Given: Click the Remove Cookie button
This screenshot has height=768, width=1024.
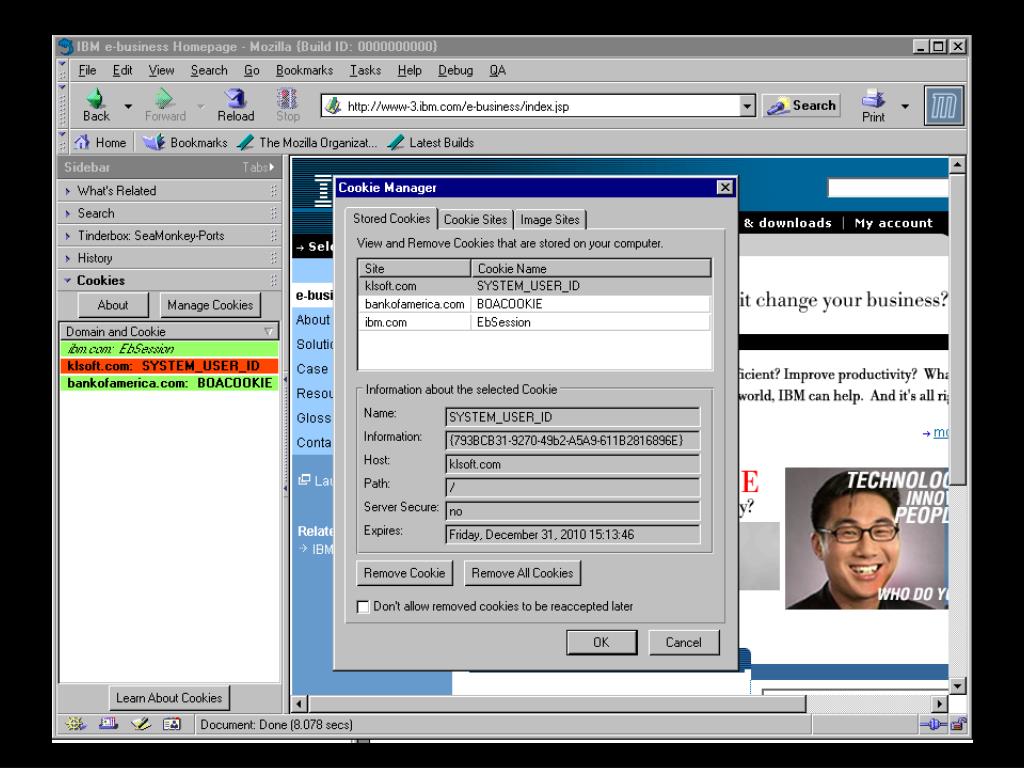Looking at the screenshot, I should point(404,573).
